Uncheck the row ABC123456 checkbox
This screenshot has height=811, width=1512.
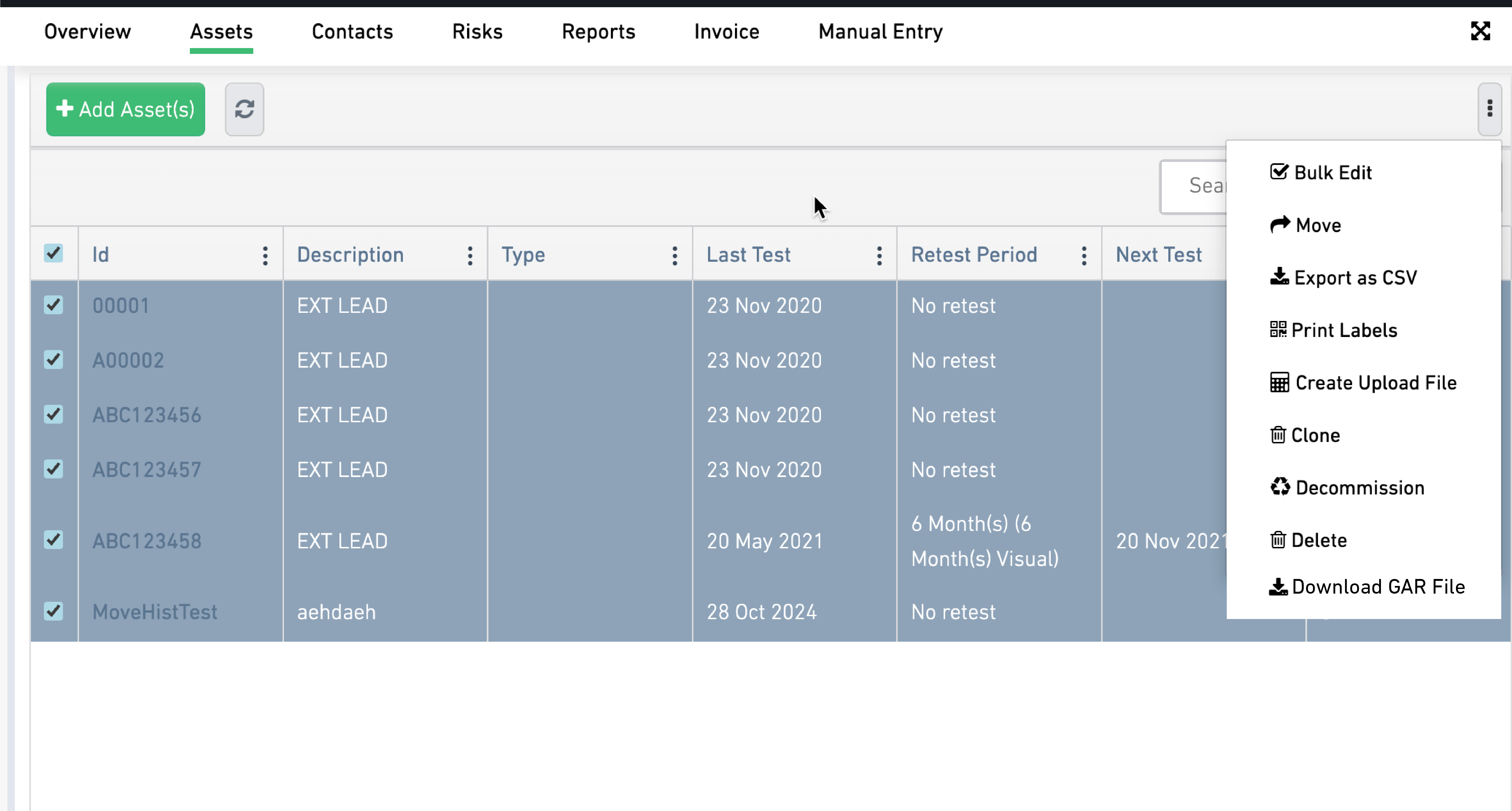point(53,414)
